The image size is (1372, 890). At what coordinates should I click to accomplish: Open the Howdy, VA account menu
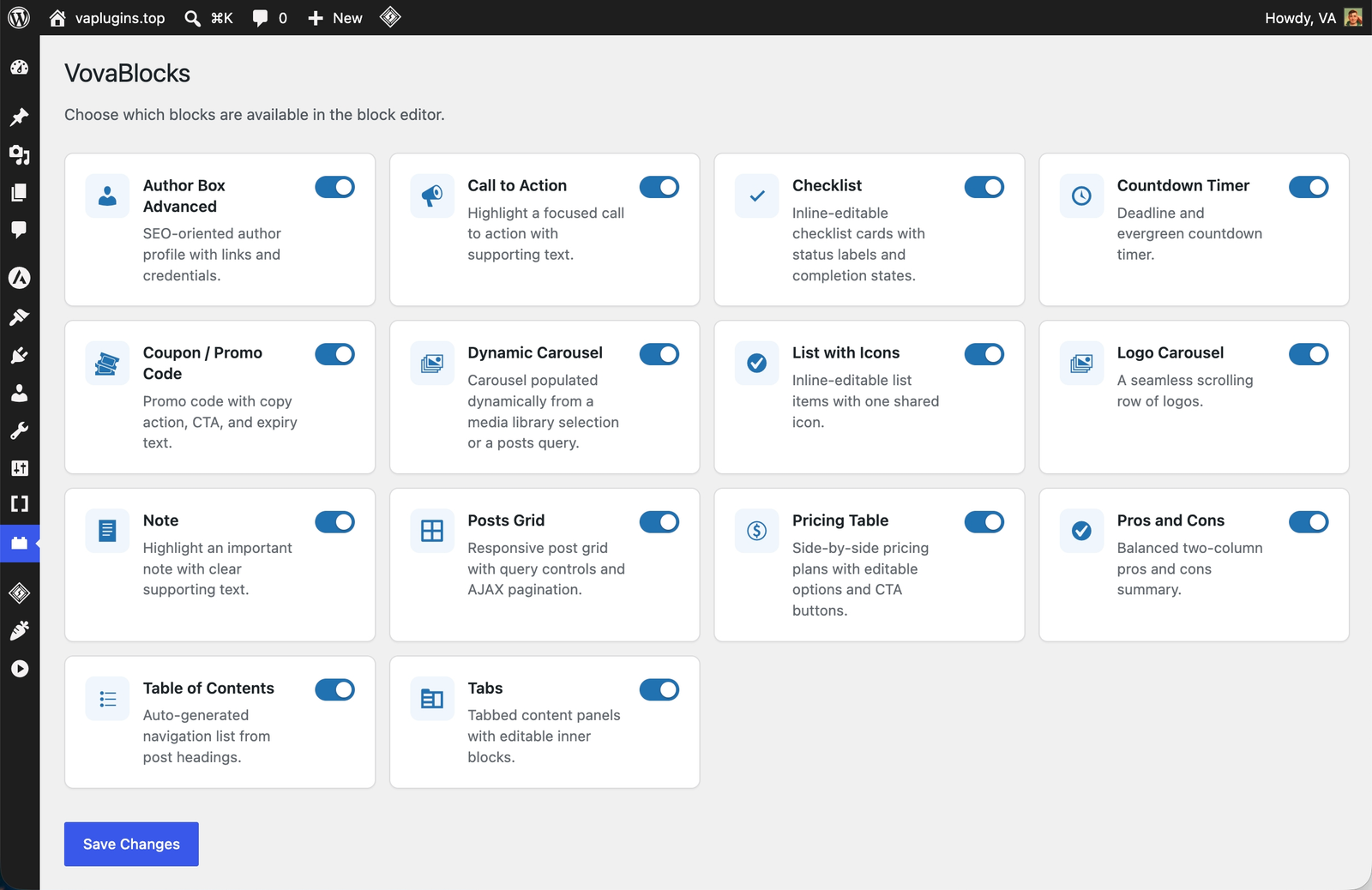(1313, 18)
